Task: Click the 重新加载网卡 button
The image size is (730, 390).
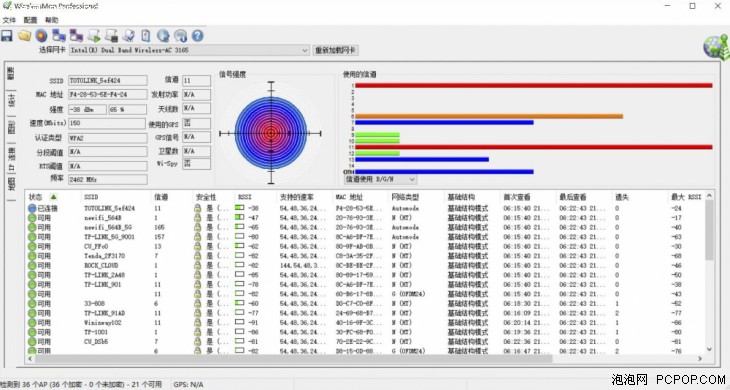Action: pos(335,50)
